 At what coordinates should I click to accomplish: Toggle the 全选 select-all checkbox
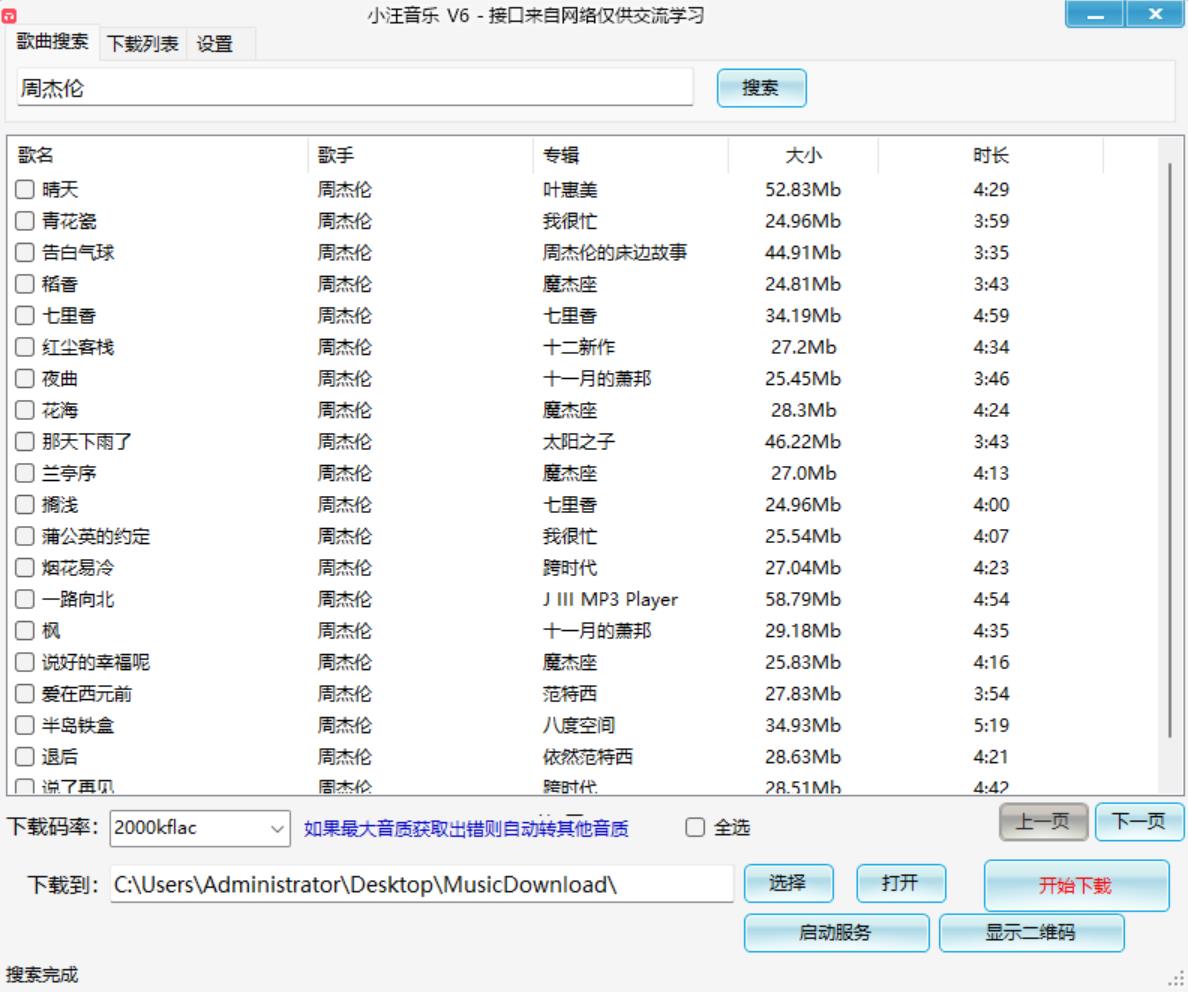(695, 827)
